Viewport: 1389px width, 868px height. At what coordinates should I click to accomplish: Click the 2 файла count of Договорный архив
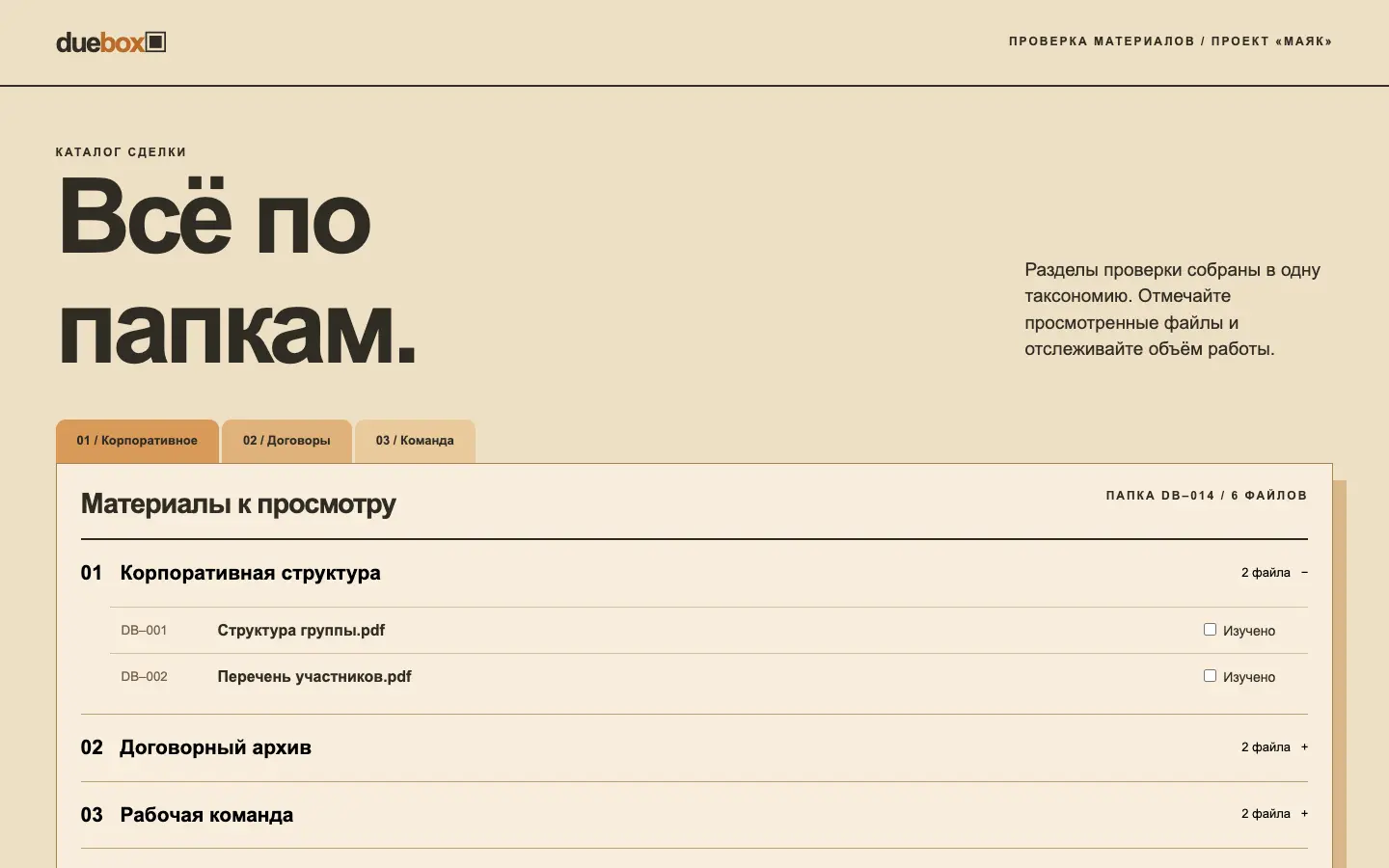pos(1266,747)
